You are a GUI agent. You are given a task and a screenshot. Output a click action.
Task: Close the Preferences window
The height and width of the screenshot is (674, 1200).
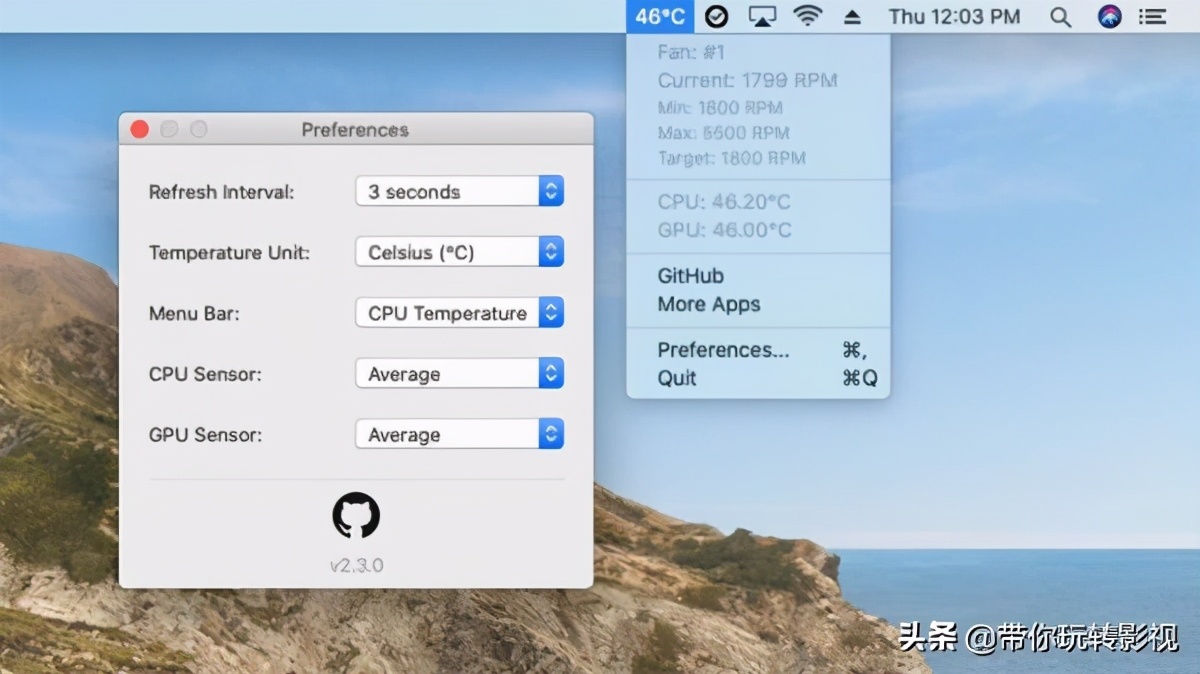[140, 129]
